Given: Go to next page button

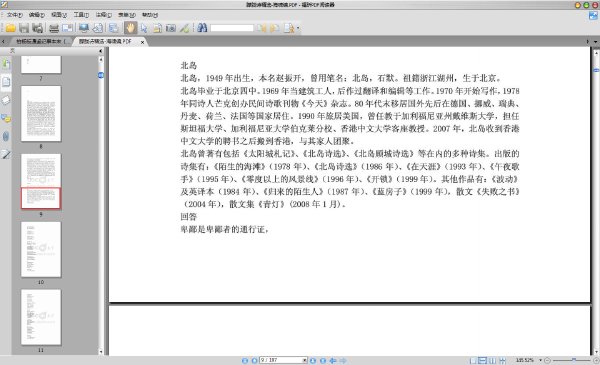Looking at the screenshot, I should tap(313, 360).
